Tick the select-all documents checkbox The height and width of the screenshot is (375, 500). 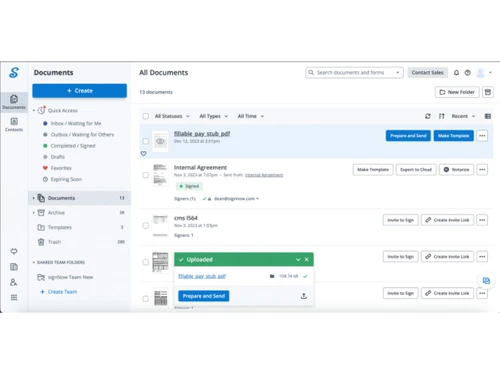point(146,116)
